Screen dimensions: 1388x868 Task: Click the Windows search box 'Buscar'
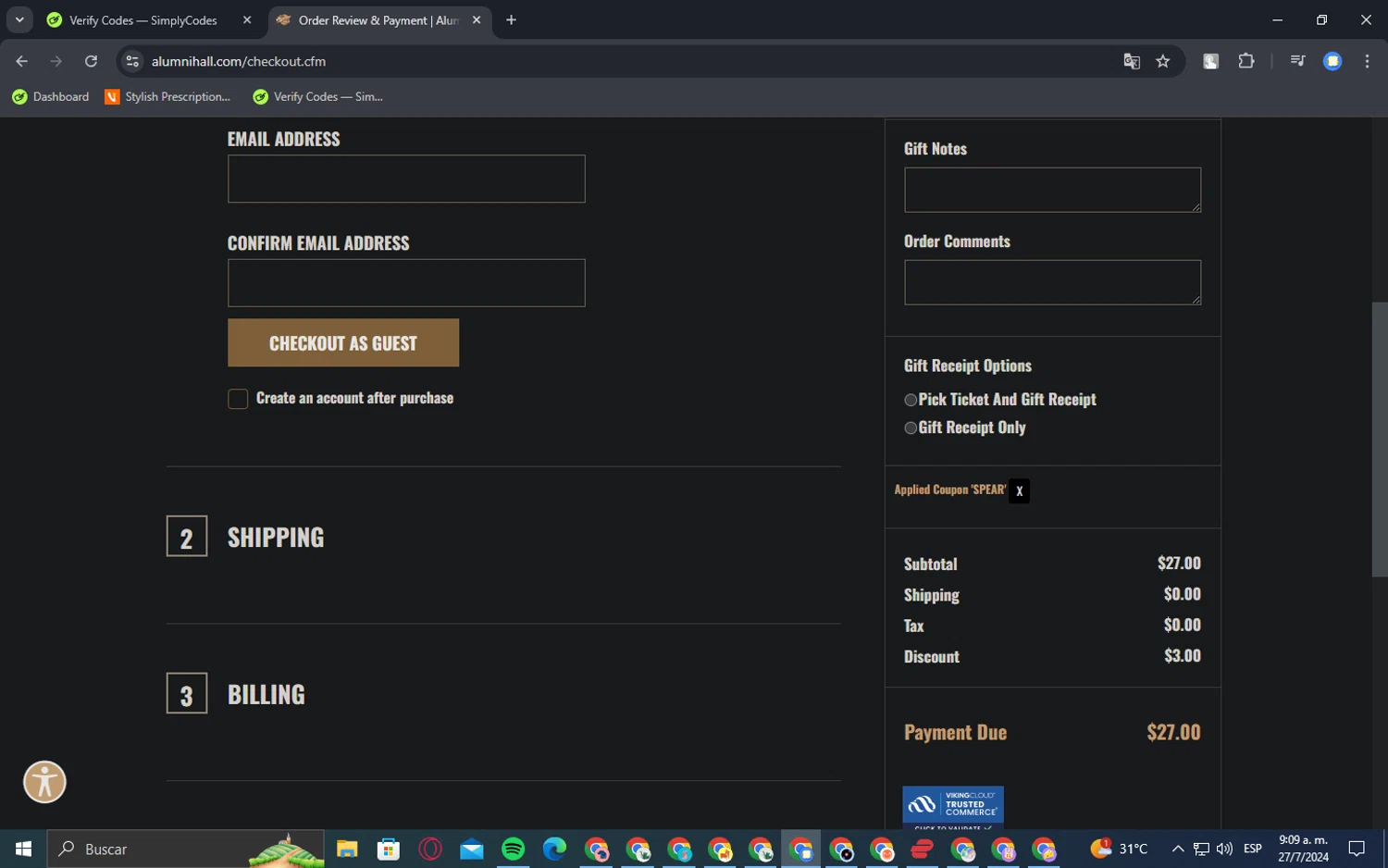186,849
